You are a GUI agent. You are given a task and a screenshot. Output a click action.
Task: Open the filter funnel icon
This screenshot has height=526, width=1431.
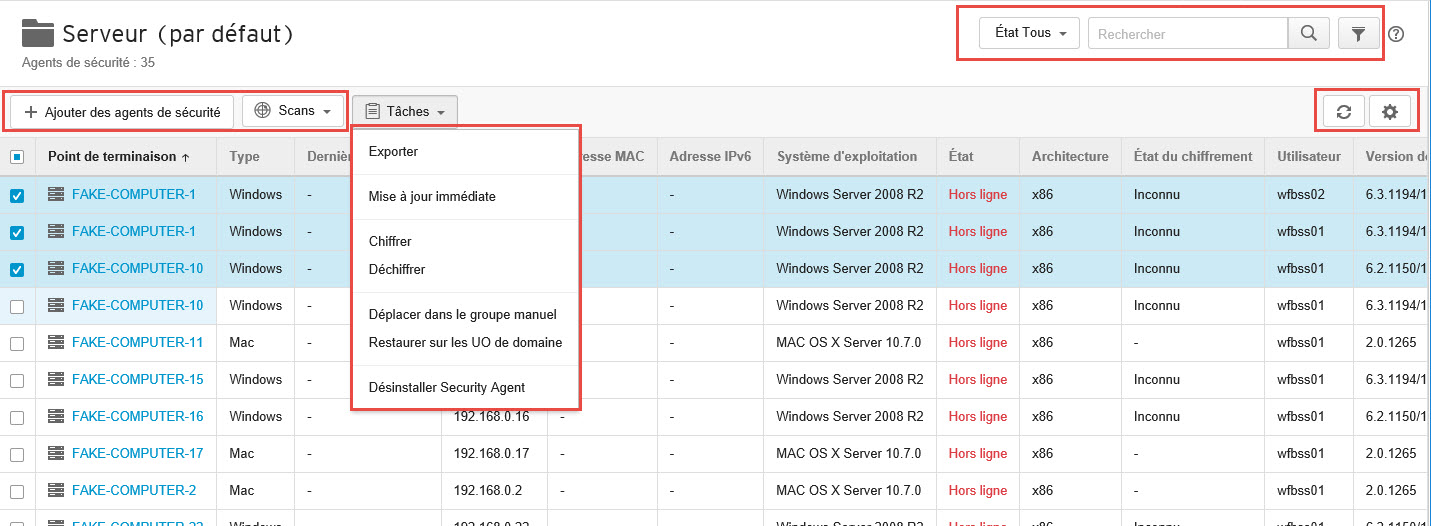[1358, 34]
